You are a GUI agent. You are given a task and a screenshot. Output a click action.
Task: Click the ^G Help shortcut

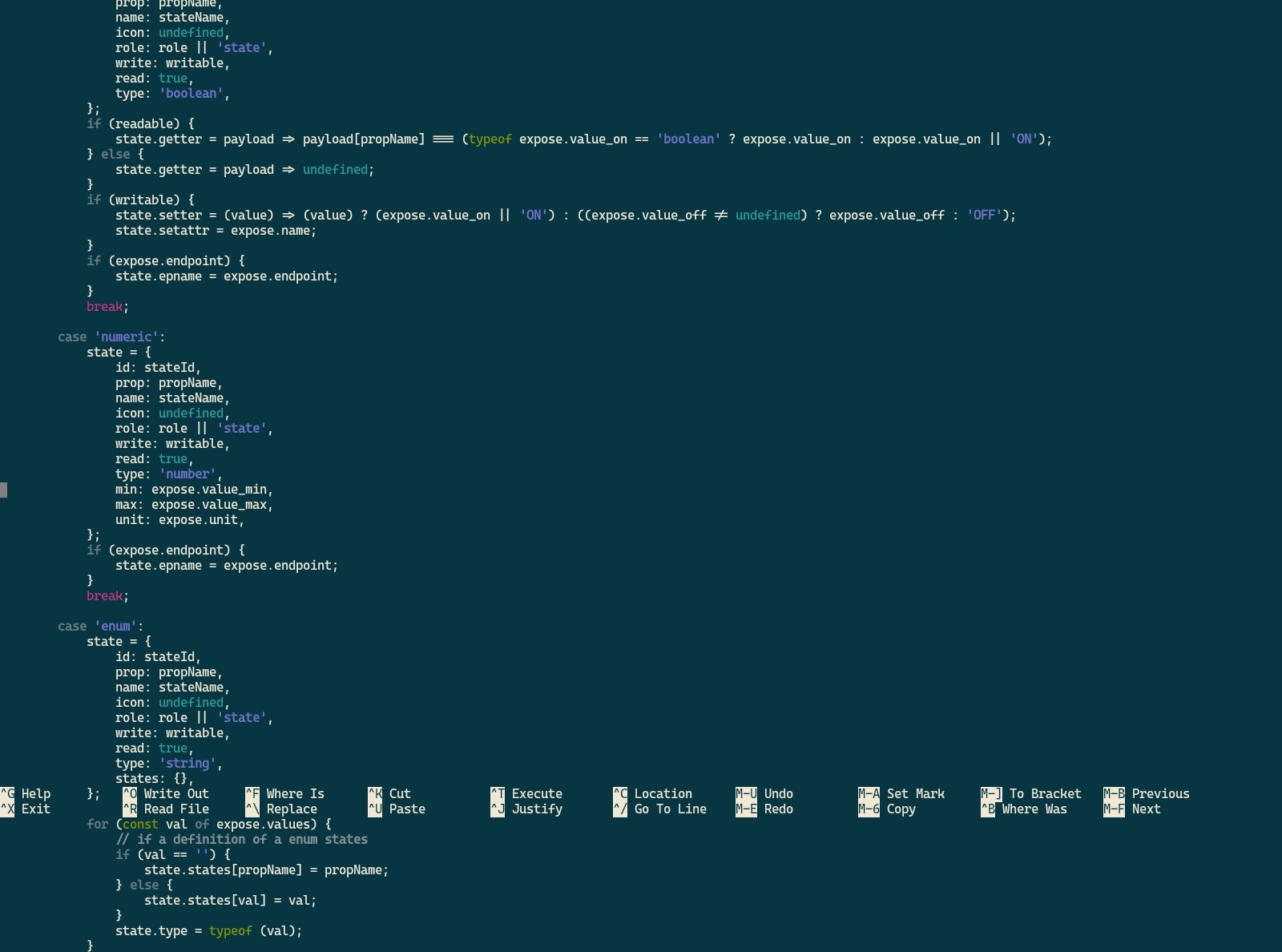pyautogui.click(x=26, y=794)
